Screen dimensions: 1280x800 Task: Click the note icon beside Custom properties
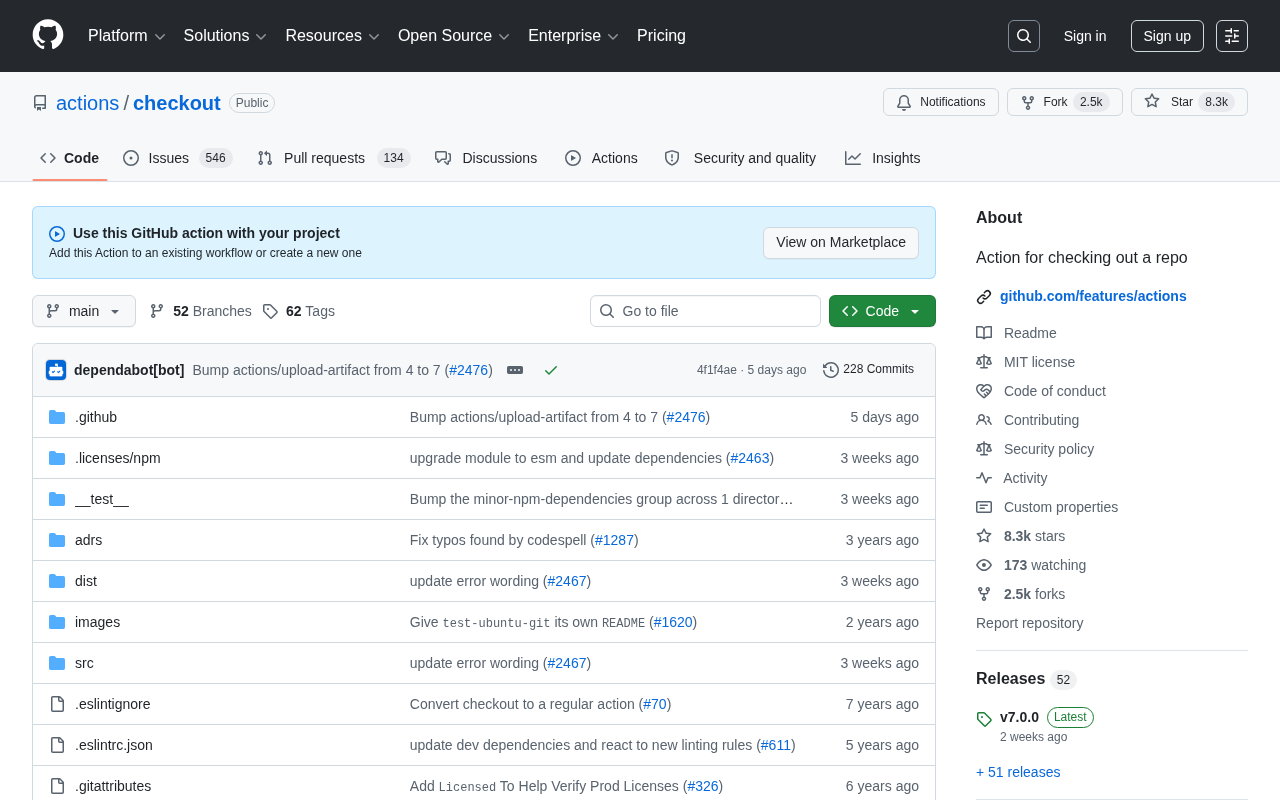pos(984,507)
